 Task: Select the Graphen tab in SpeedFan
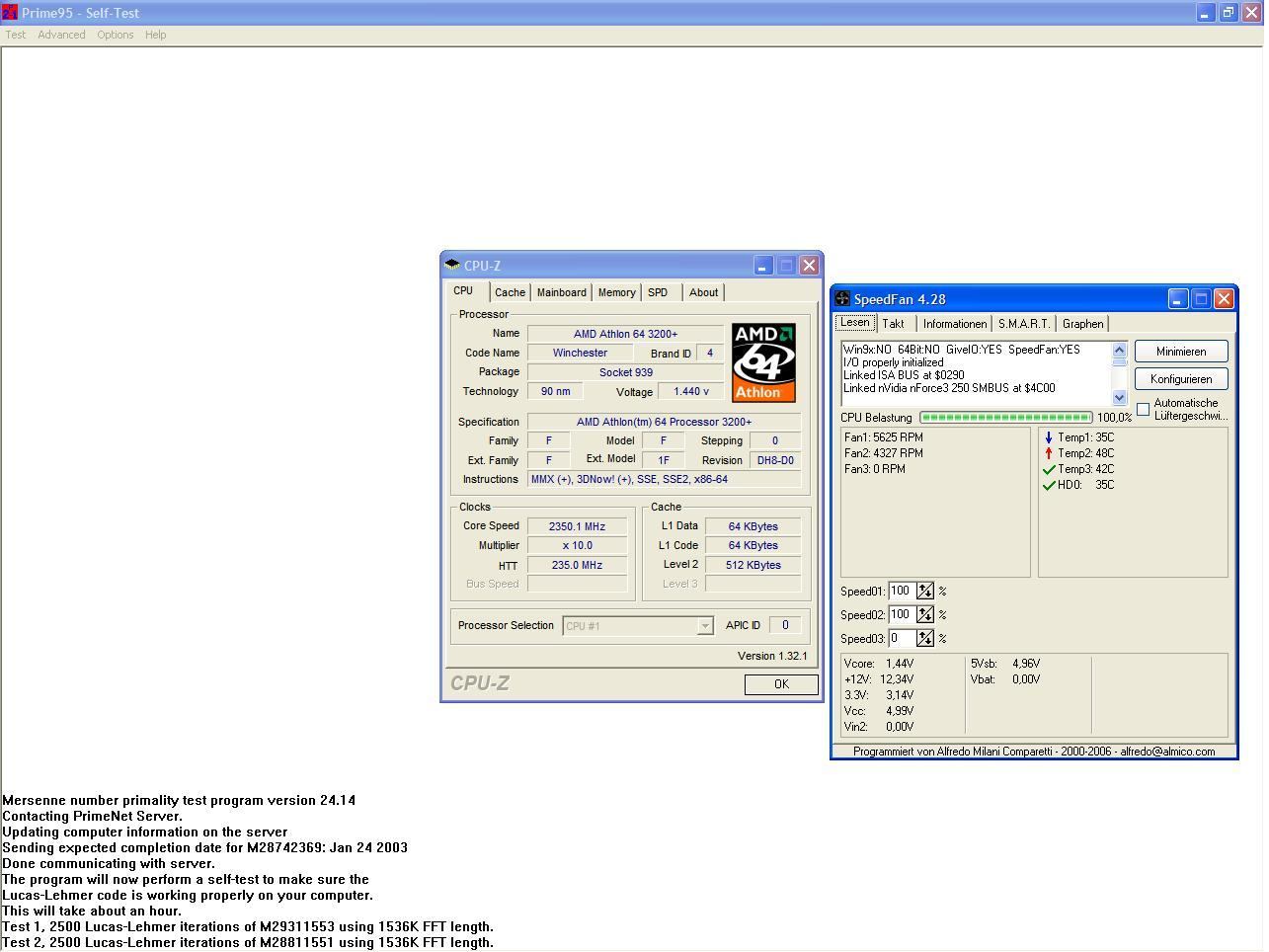1082,324
